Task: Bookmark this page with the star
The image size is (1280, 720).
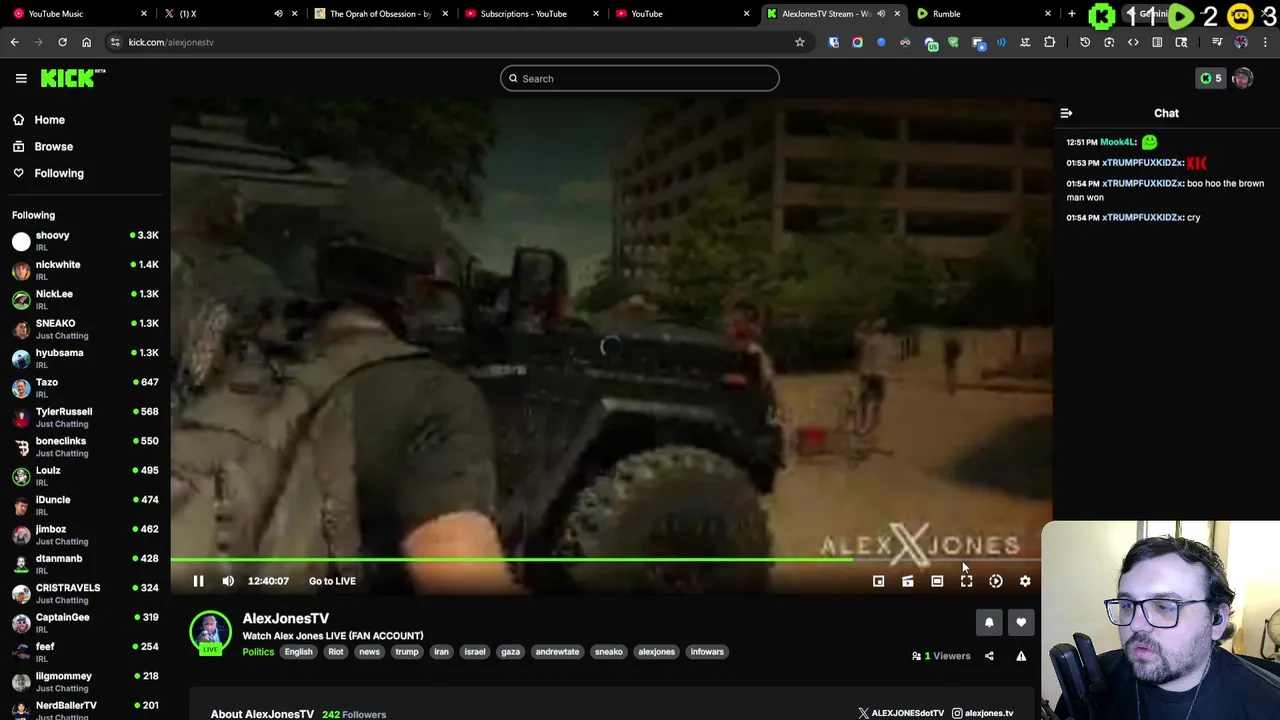Action: click(799, 42)
